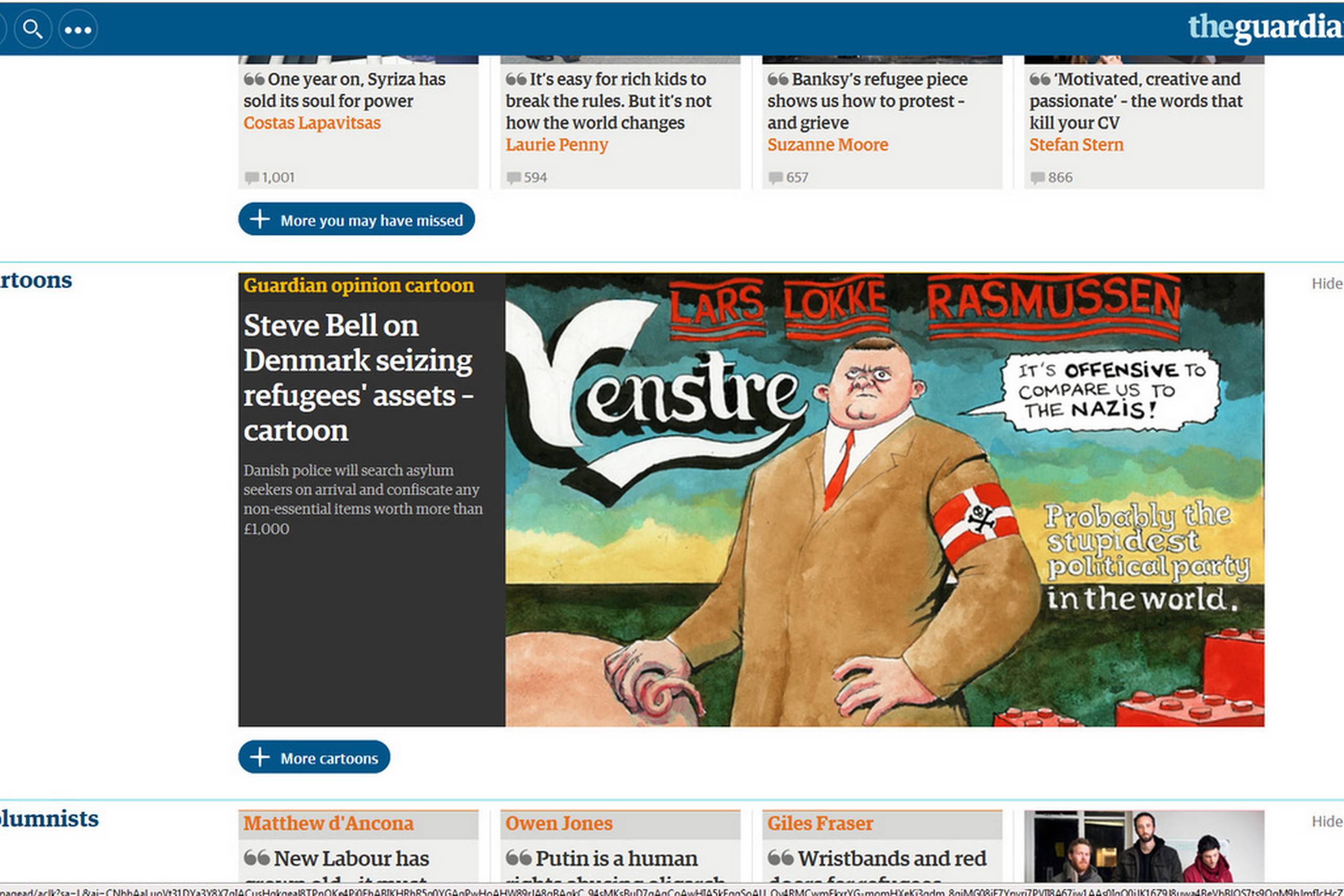Click the comment icon showing 657

[775, 178]
